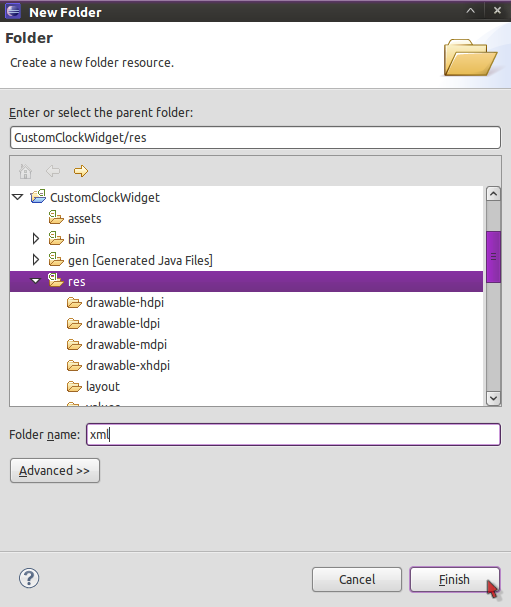Click the drawable-hdpi folder icon
The height and width of the screenshot is (607, 511).
[74, 302]
